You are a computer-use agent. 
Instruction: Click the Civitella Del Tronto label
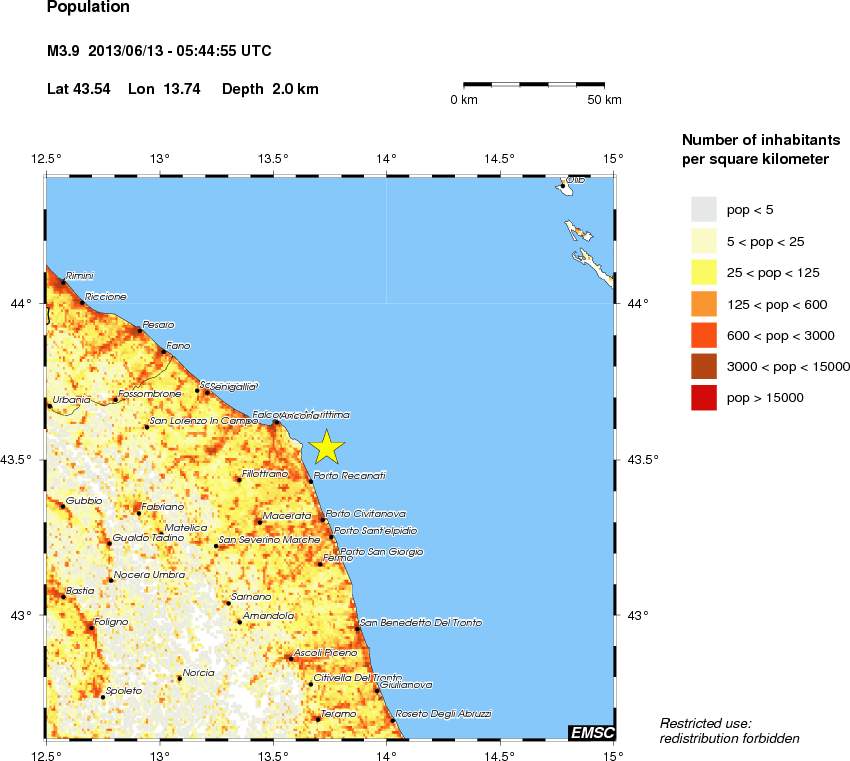click(358, 678)
